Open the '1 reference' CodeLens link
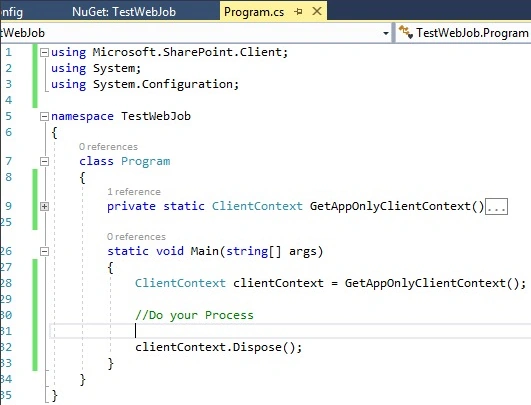The width and height of the screenshot is (531, 405). (x=134, y=192)
